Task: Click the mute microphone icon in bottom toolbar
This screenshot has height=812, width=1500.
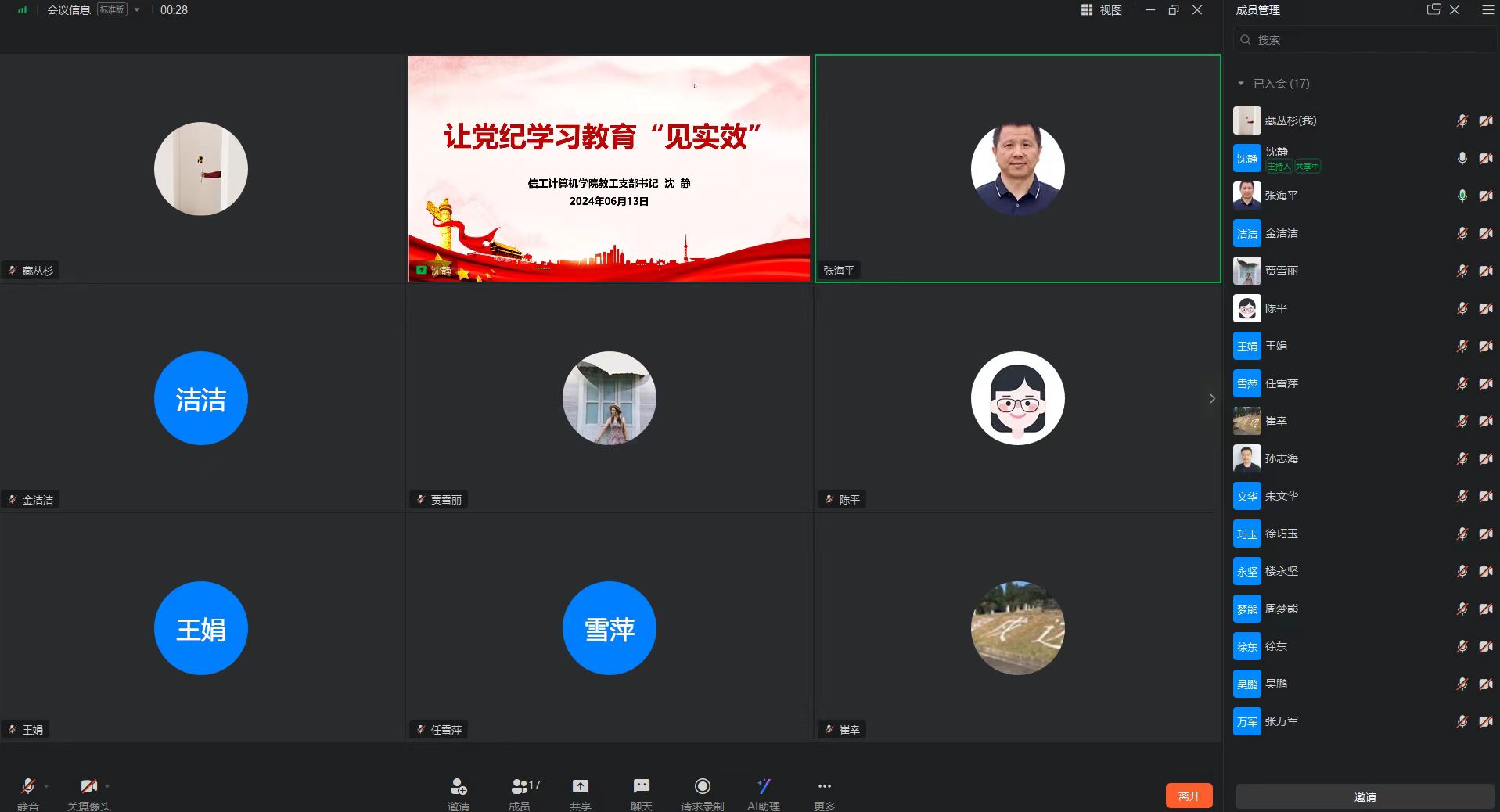Action: click(27, 786)
